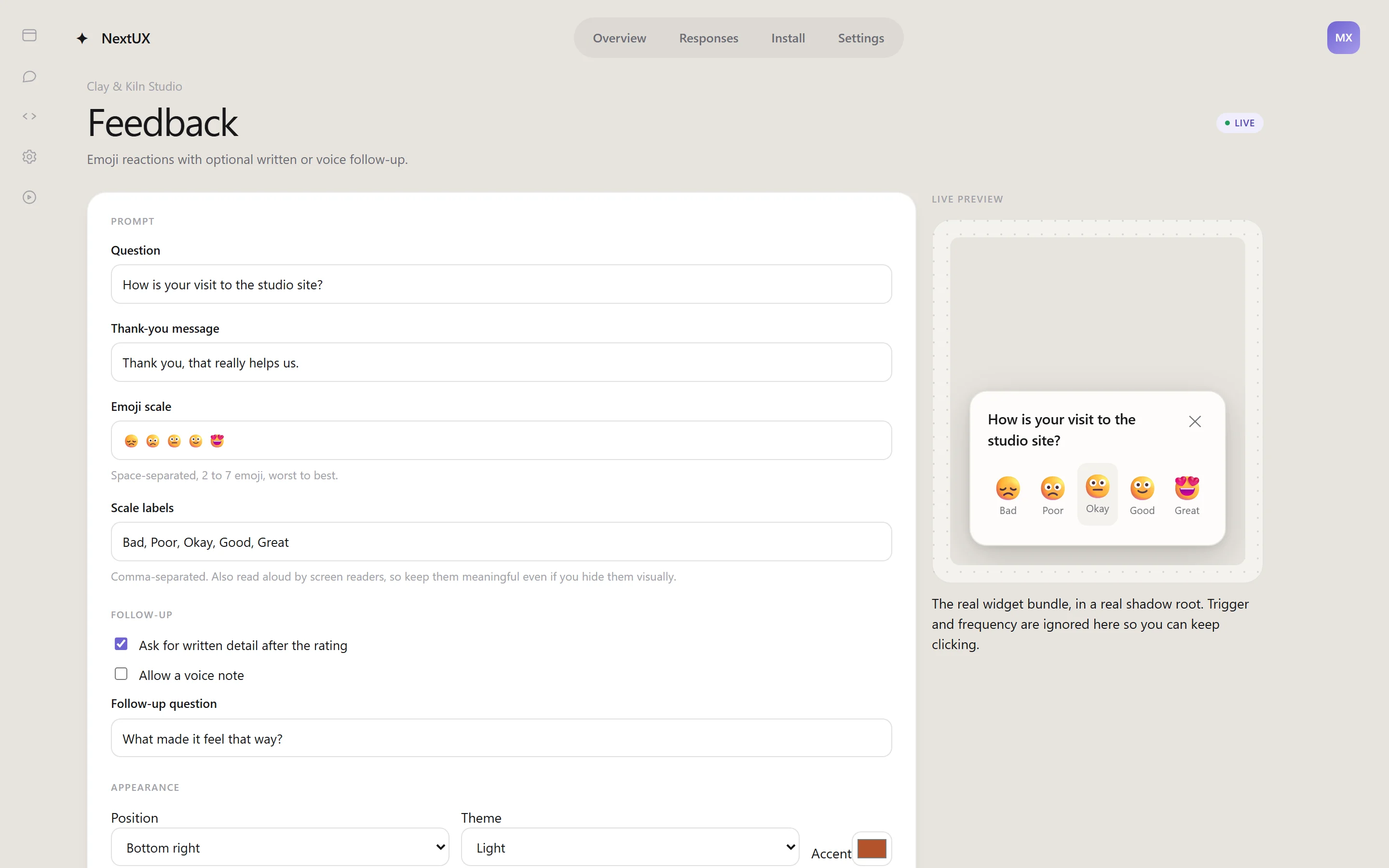This screenshot has width=1389, height=868.
Task: Open the MX user avatar
Action: pyautogui.click(x=1343, y=38)
